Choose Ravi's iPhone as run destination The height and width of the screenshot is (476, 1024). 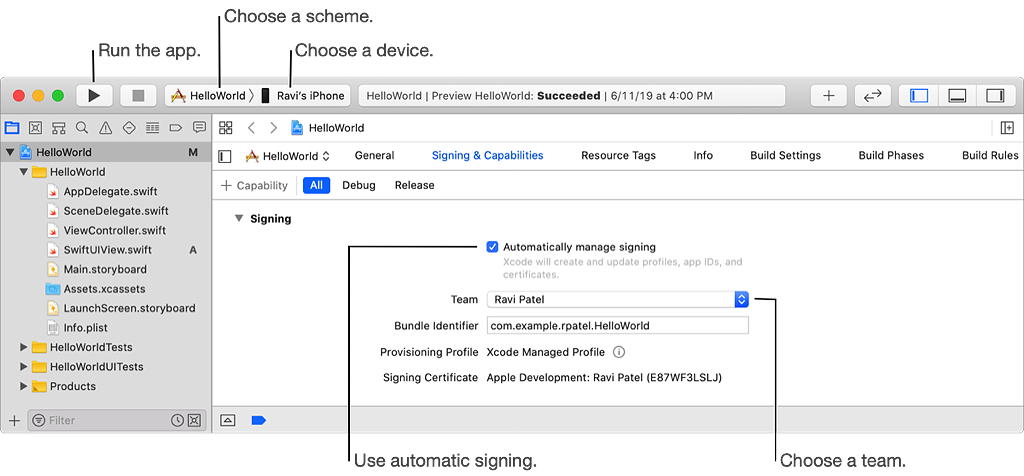(x=303, y=96)
